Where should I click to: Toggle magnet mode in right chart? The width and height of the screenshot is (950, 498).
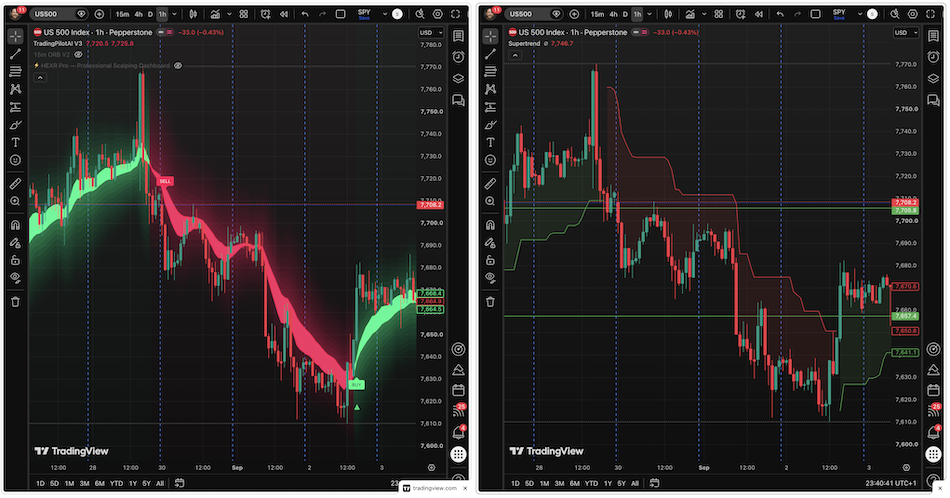(490, 225)
